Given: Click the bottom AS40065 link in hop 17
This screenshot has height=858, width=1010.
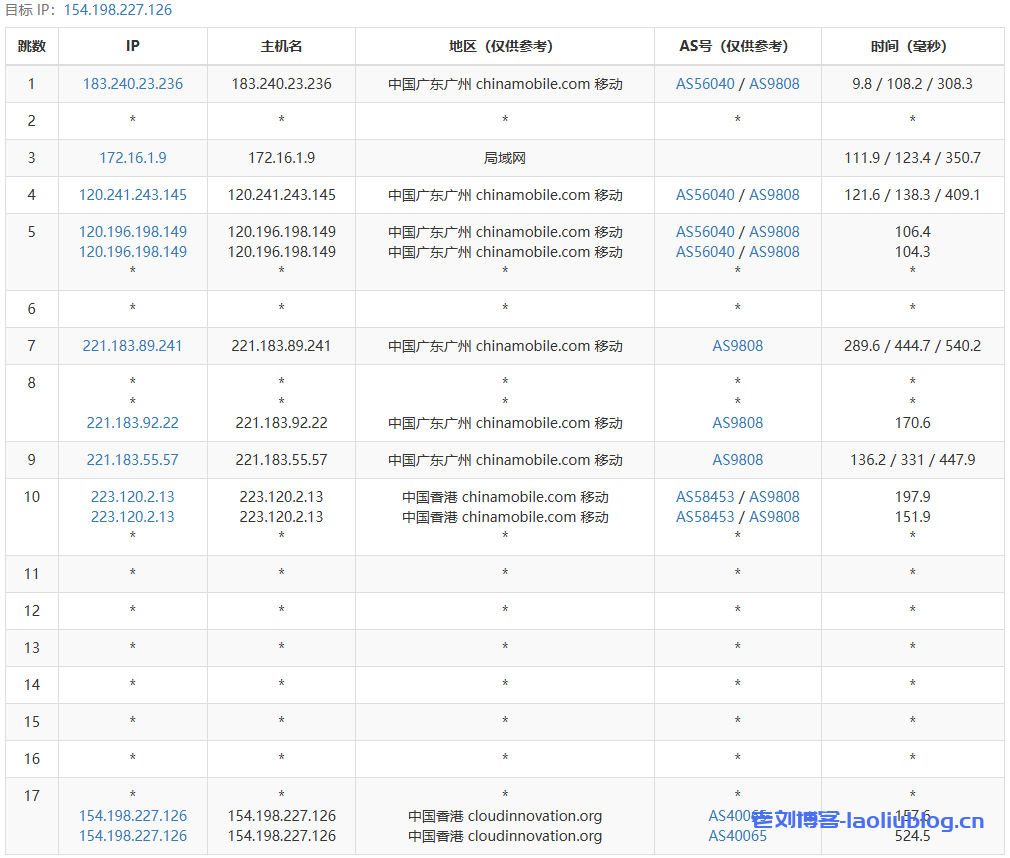Looking at the screenshot, I should tap(737, 836).
